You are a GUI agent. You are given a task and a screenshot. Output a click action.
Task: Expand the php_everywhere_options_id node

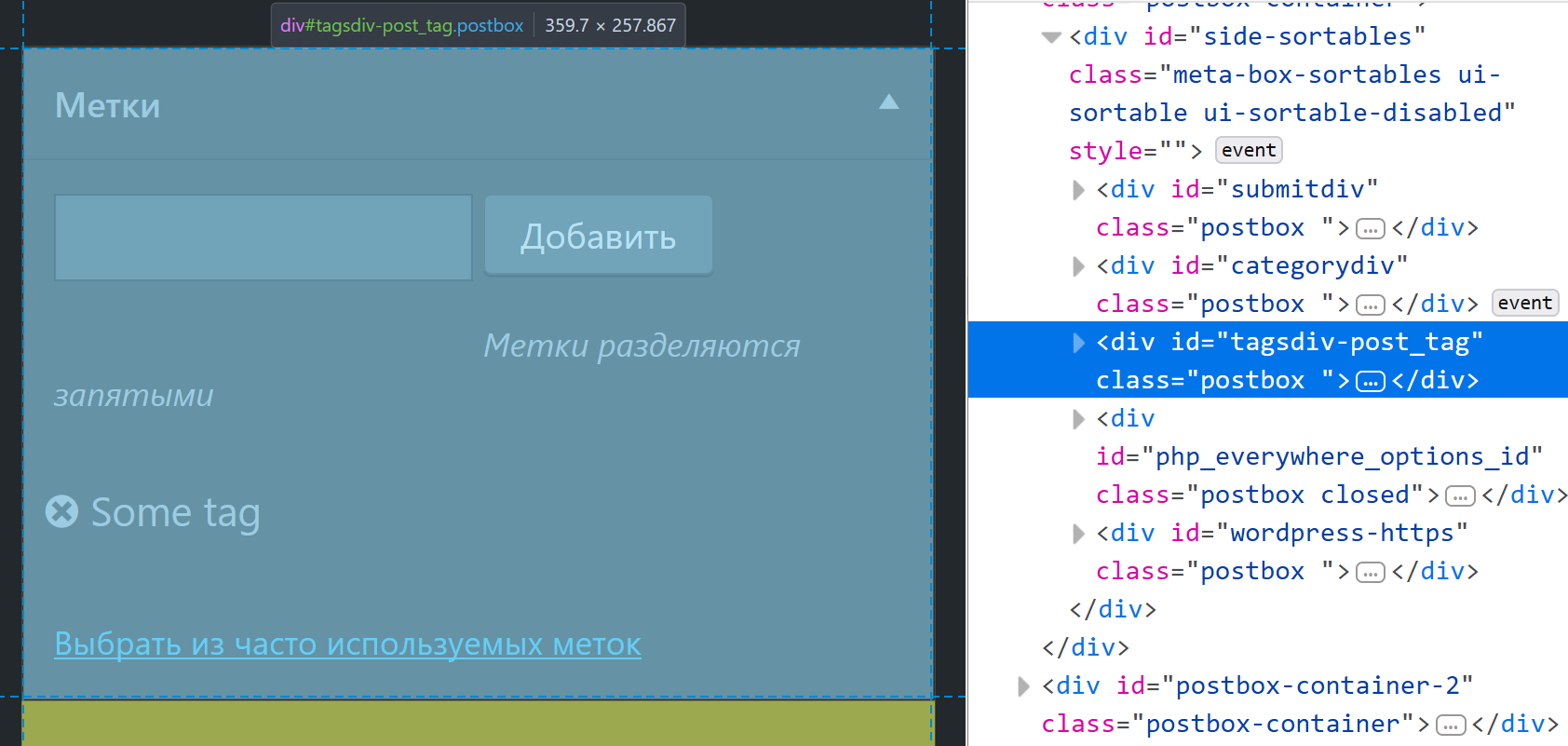tap(1078, 419)
